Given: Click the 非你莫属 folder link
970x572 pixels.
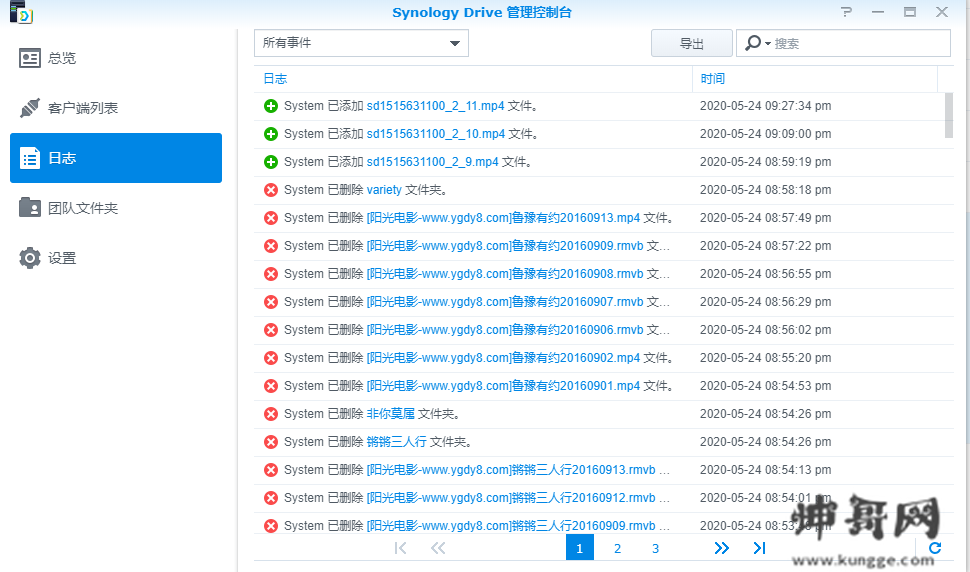Looking at the screenshot, I should click(x=391, y=414).
